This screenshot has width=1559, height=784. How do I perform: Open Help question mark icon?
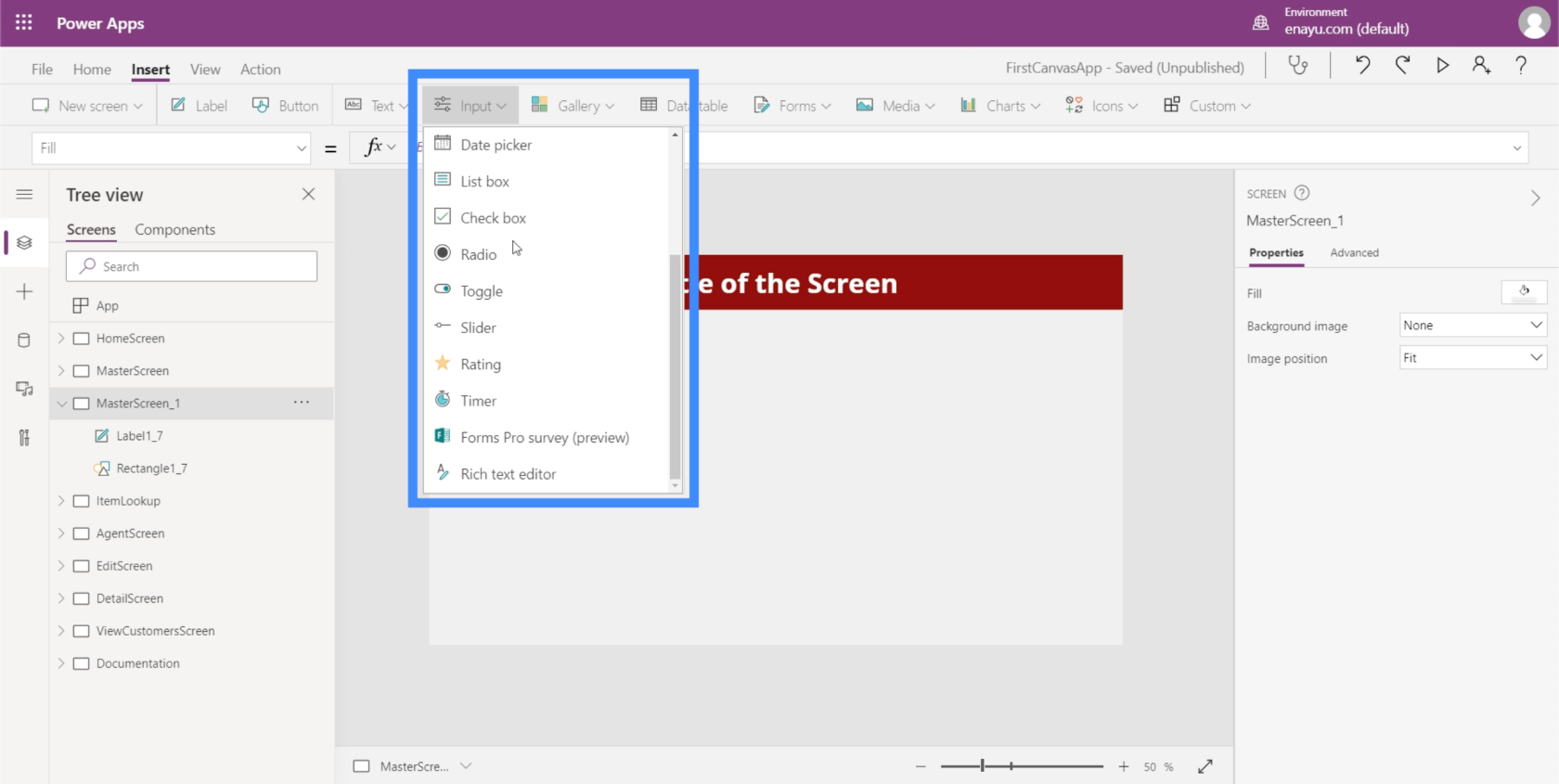[1521, 65]
